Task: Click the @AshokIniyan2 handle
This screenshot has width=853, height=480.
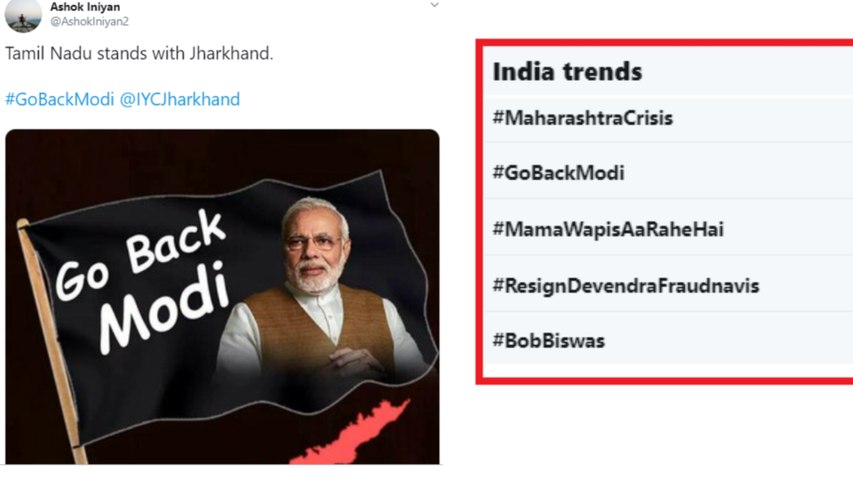Action: pyautogui.click(x=89, y=21)
